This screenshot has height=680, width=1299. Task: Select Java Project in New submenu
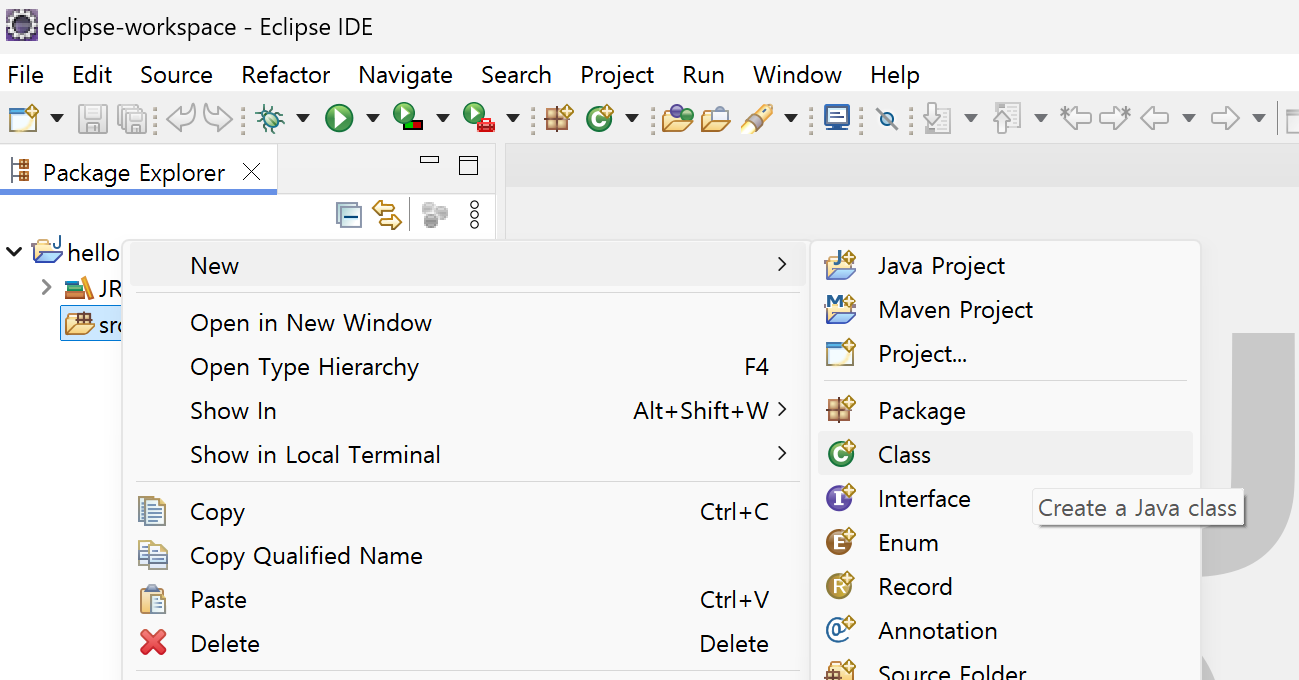[1005, 266]
